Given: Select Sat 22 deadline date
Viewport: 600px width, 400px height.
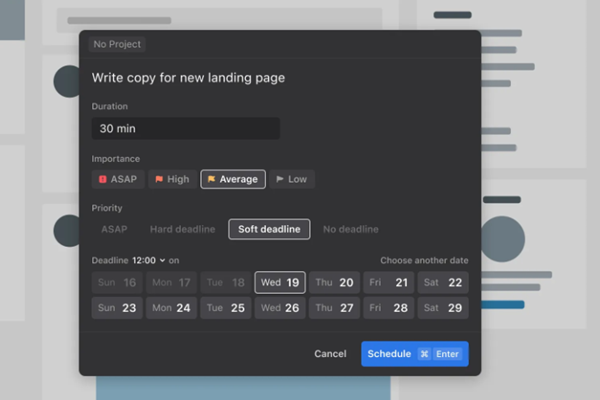Looking at the screenshot, I should click(443, 282).
